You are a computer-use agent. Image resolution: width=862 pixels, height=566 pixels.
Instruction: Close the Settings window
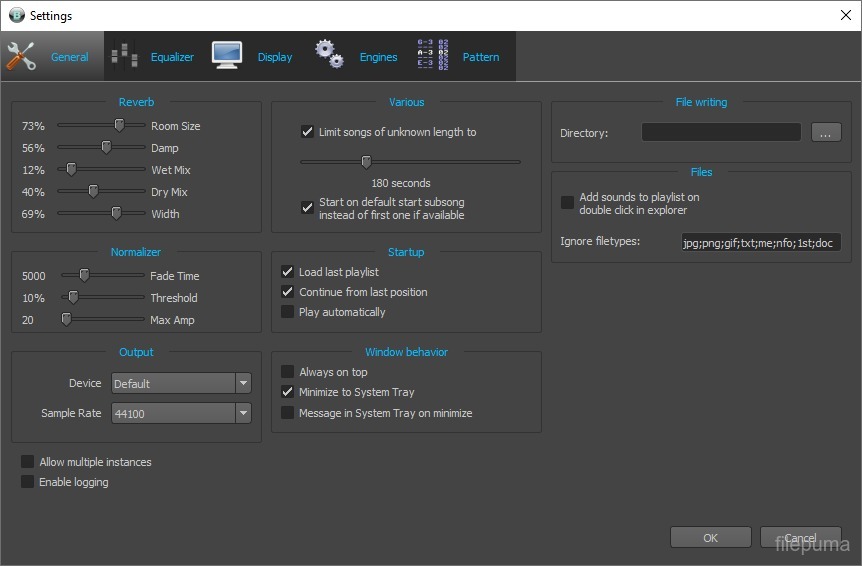click(845, 15)
